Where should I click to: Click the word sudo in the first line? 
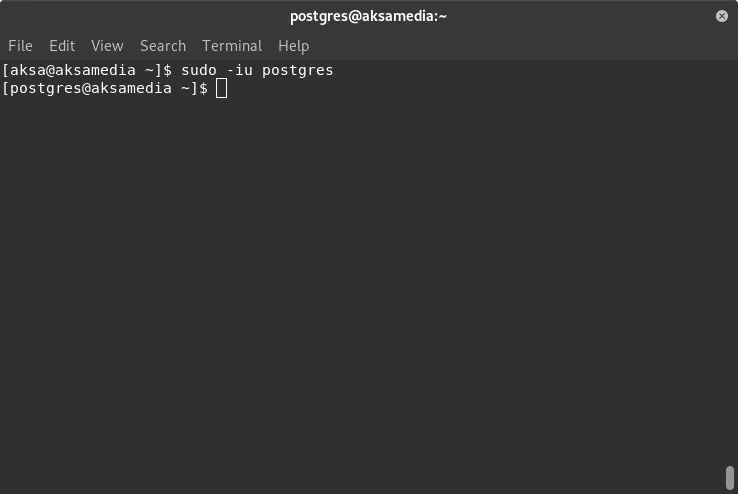pos(199,70)
